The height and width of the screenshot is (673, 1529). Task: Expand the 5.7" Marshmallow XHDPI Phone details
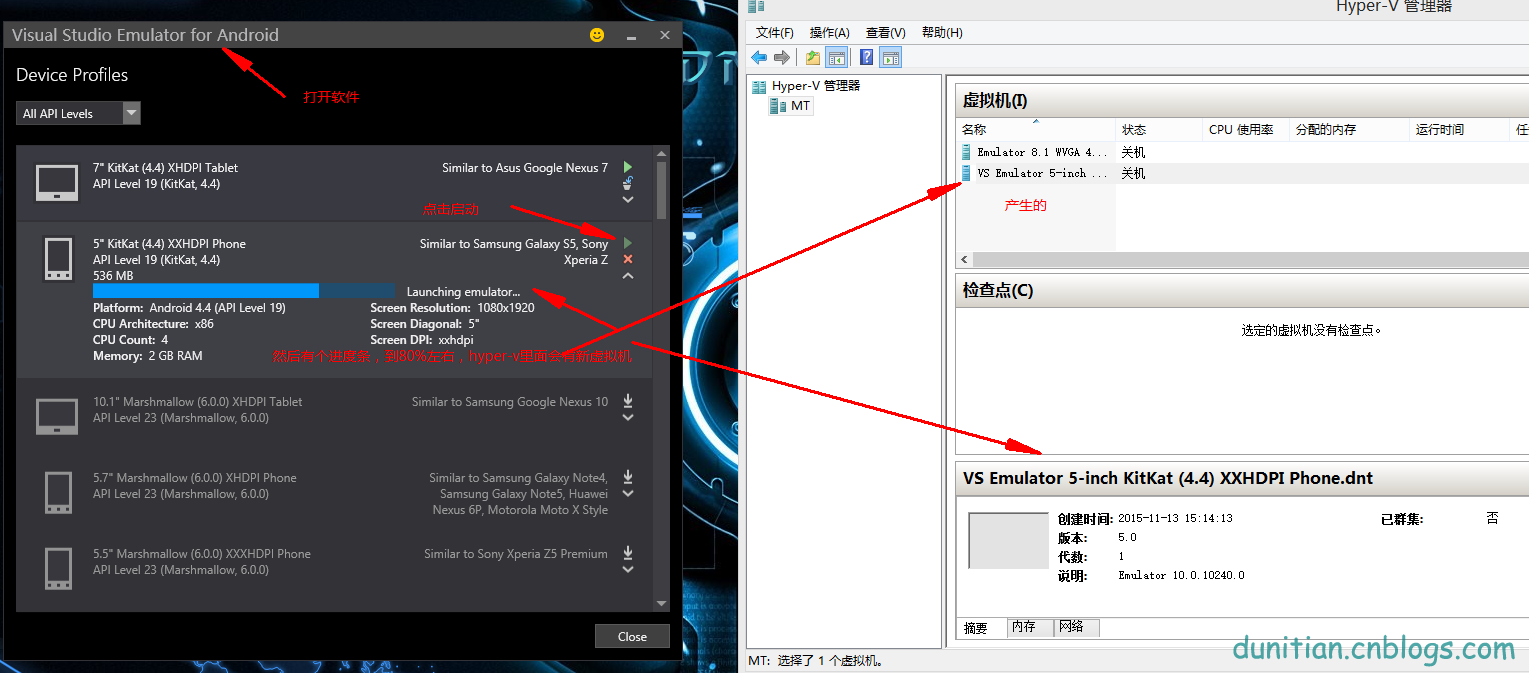click(628, 494)
